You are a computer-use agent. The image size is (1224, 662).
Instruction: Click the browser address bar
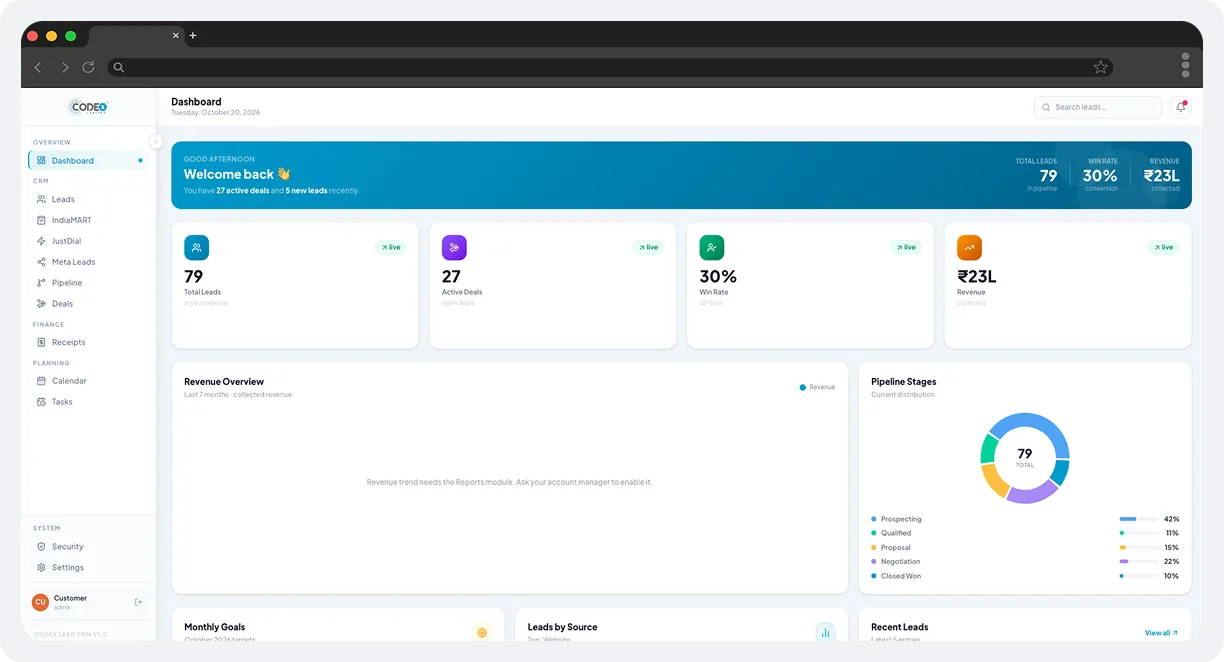click(610, 67)
